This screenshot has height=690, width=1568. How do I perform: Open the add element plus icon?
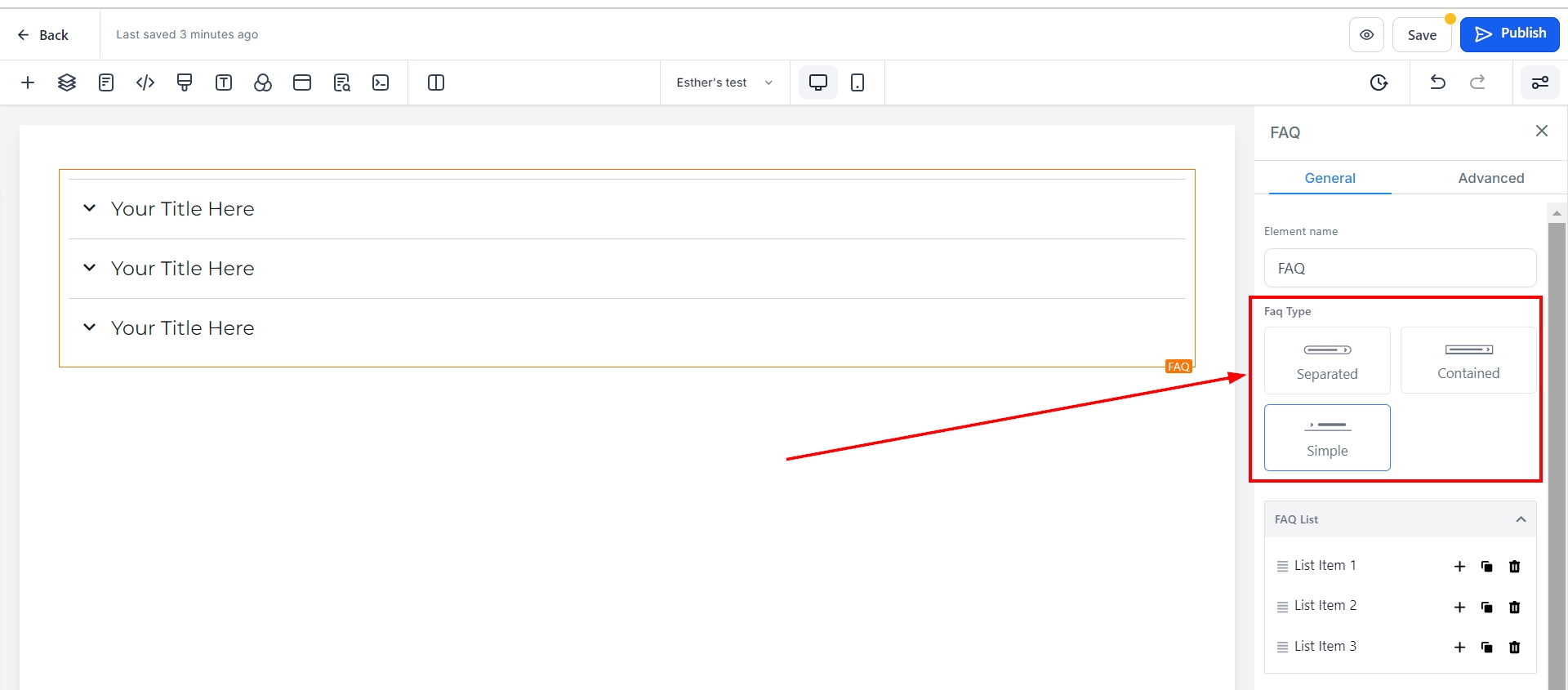(x=28, y=82)
